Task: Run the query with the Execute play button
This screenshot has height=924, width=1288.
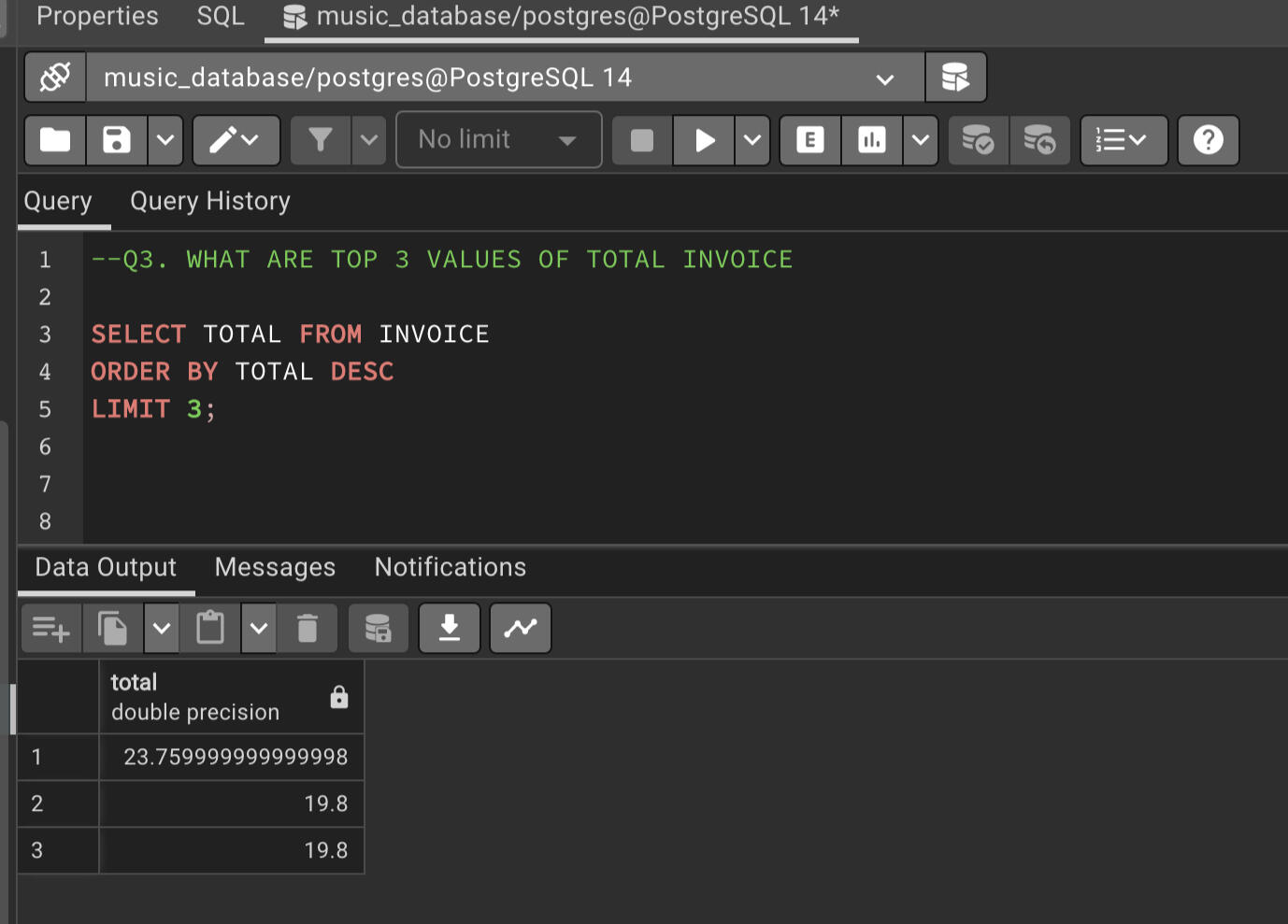Action: 704,140
